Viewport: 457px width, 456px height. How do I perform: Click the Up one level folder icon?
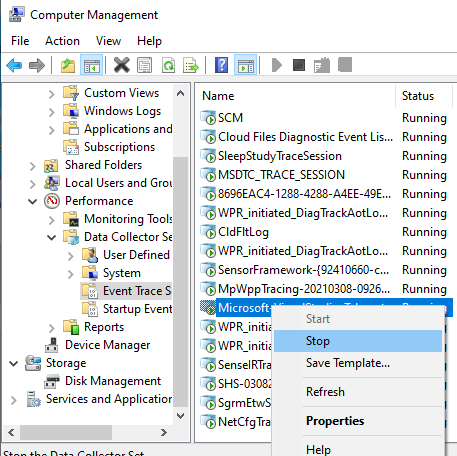[68, 65]
